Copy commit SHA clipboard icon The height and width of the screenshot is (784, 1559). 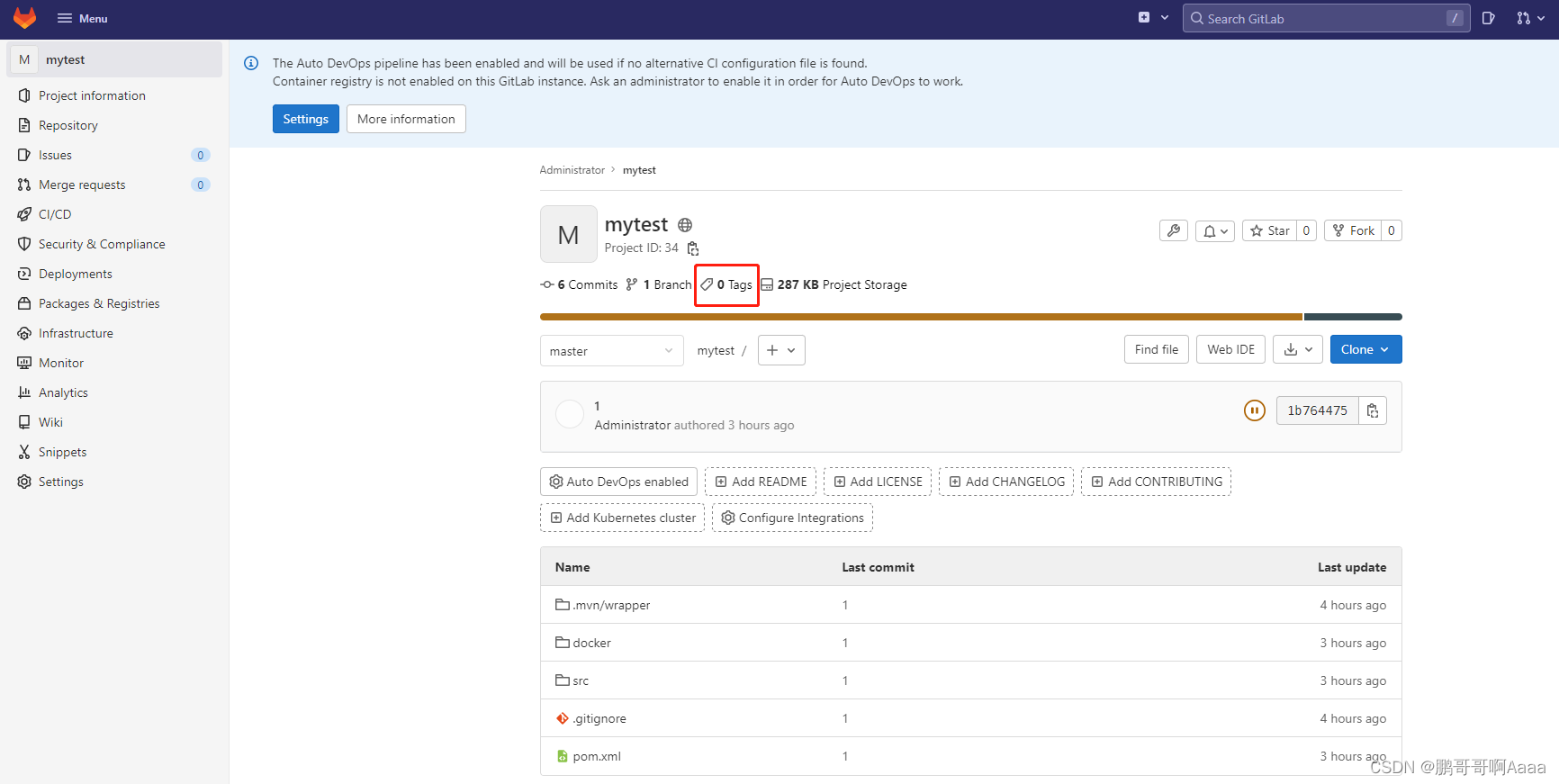point(1373,410)
